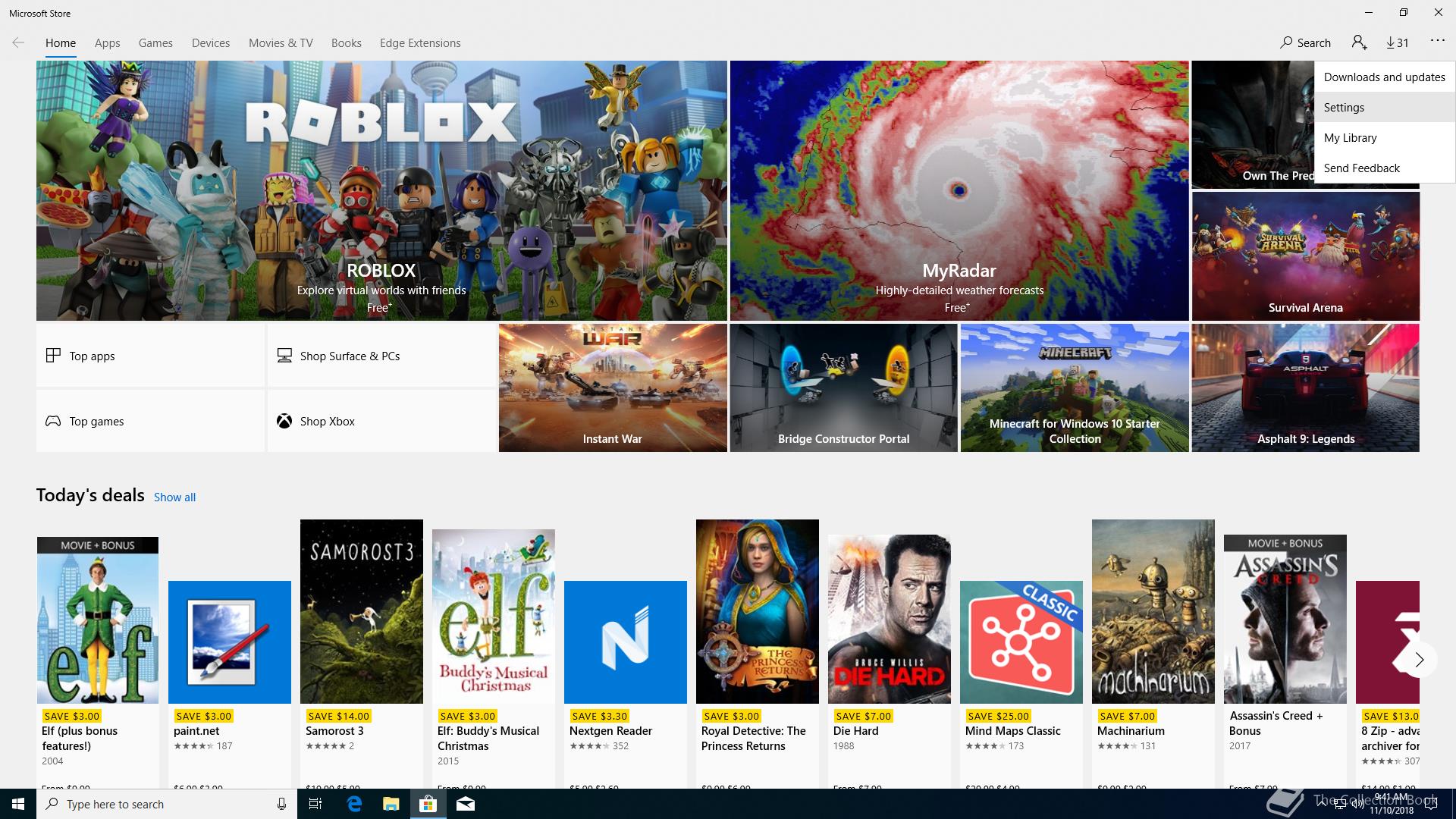Click the Own The Predator tile

point(1253,125)
